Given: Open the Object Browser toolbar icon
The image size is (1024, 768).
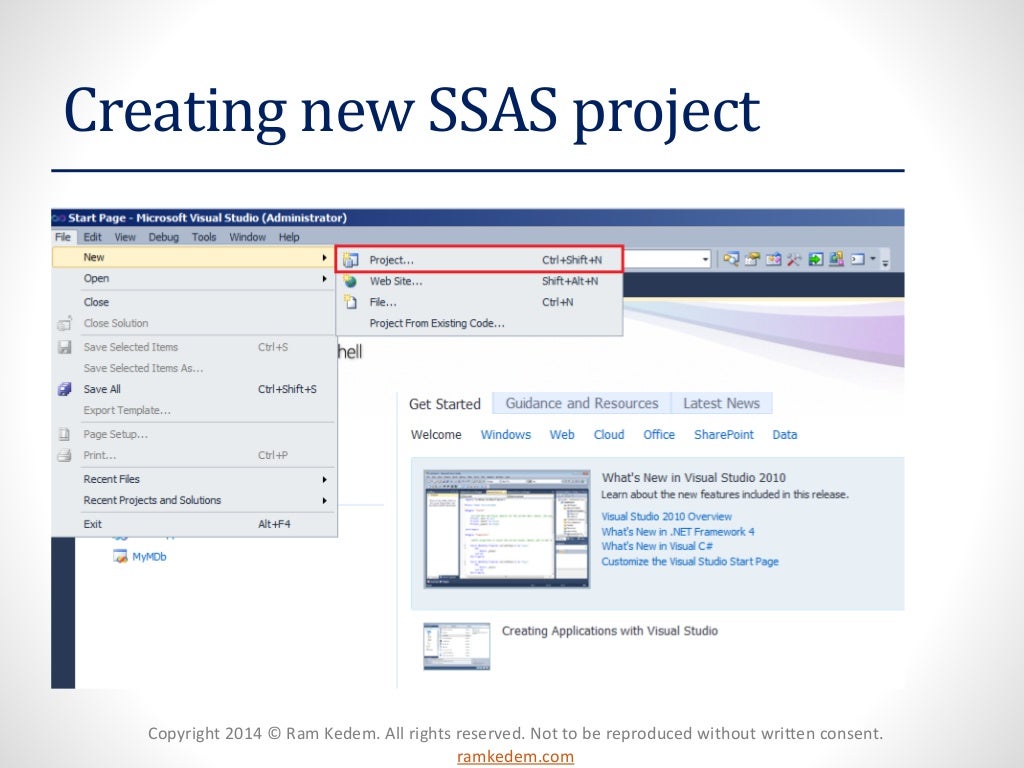Looking at the screenshot, I should tap(773, 260).
